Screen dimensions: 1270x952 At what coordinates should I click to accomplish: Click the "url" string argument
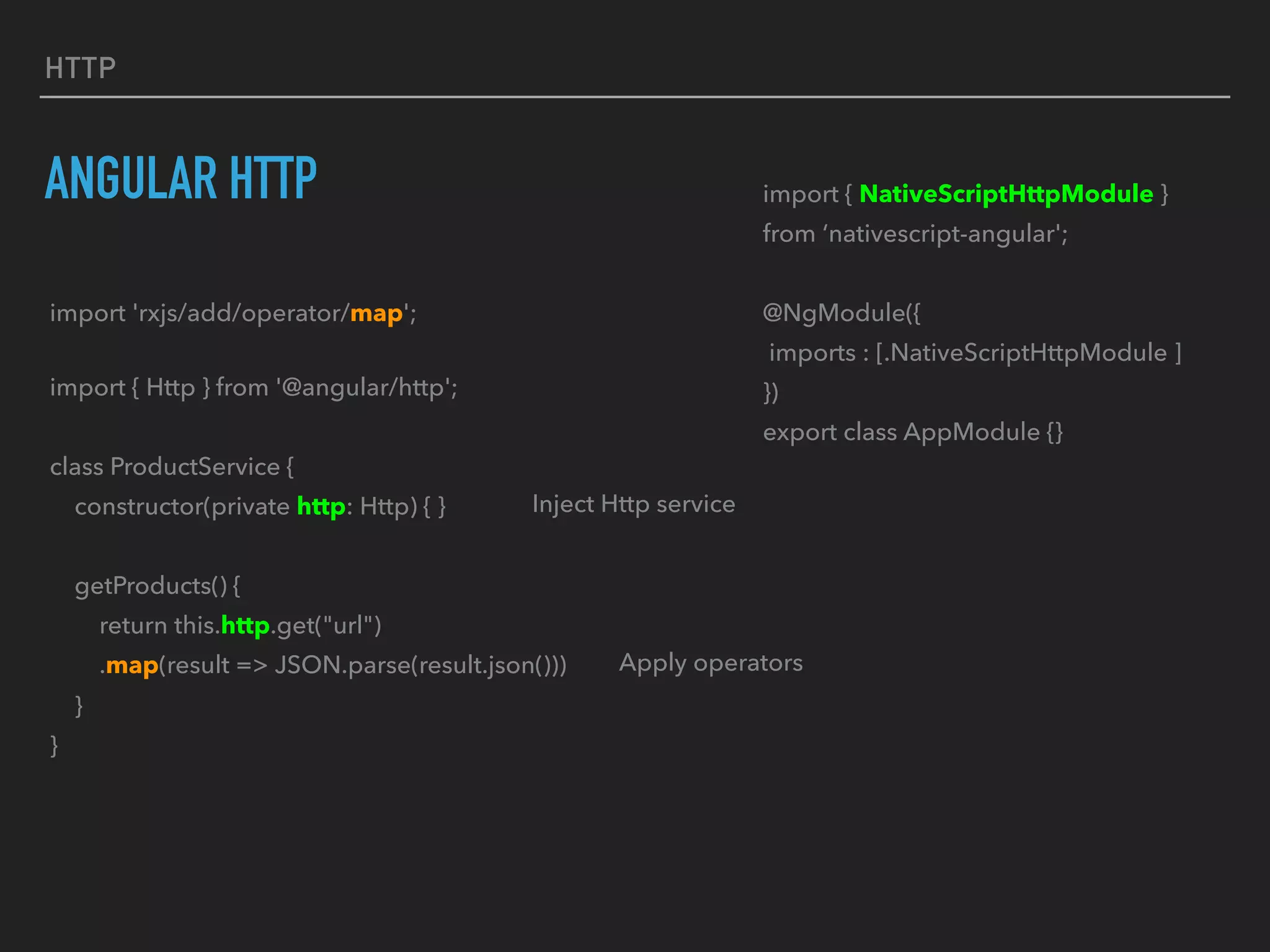pyautogui.click(x=348, y=626)
